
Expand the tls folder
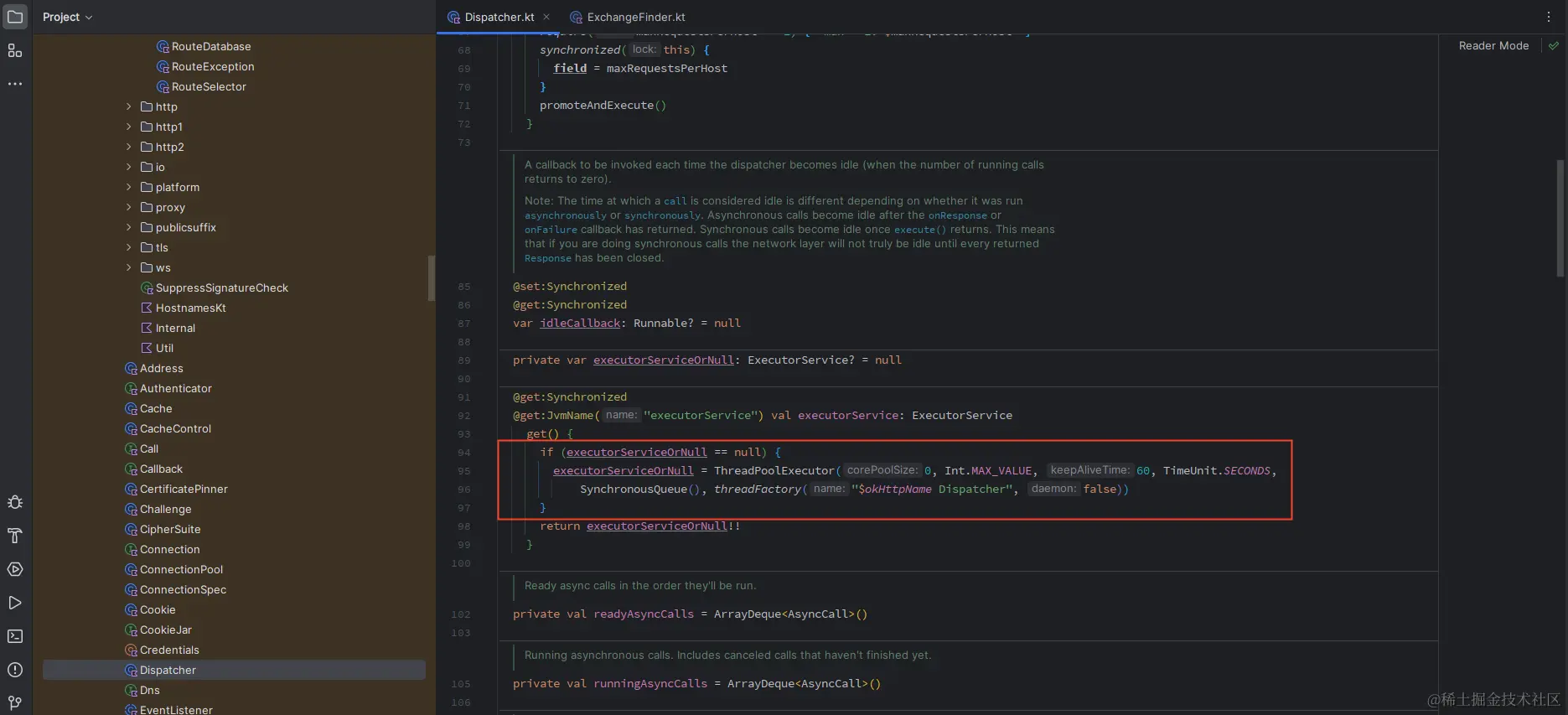point(128,247)
